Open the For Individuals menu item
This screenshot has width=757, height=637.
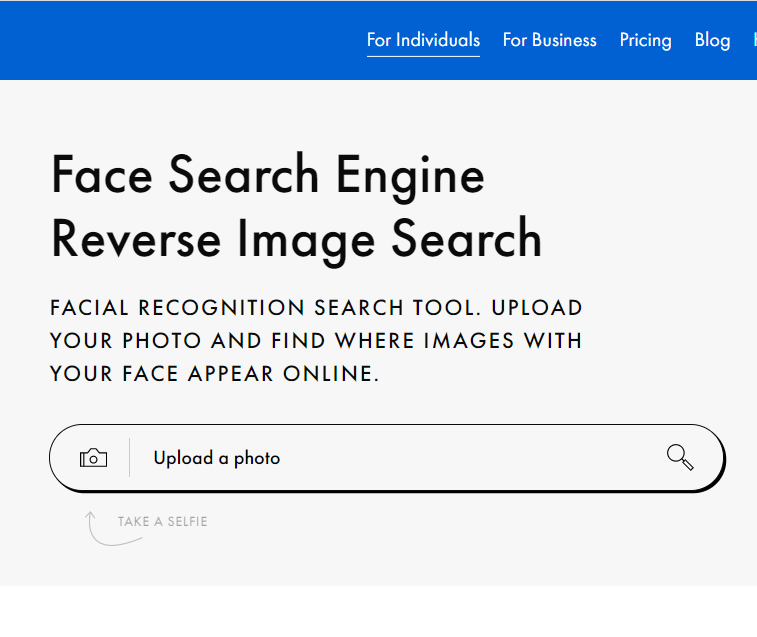423,40
